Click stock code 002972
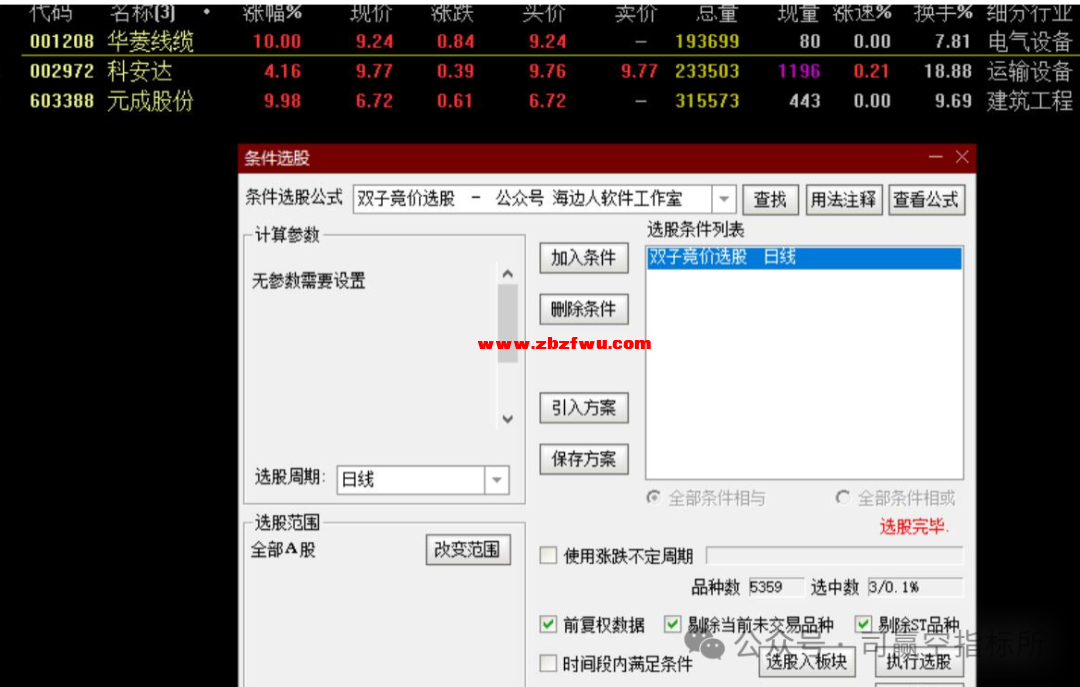 click(61, 71)
